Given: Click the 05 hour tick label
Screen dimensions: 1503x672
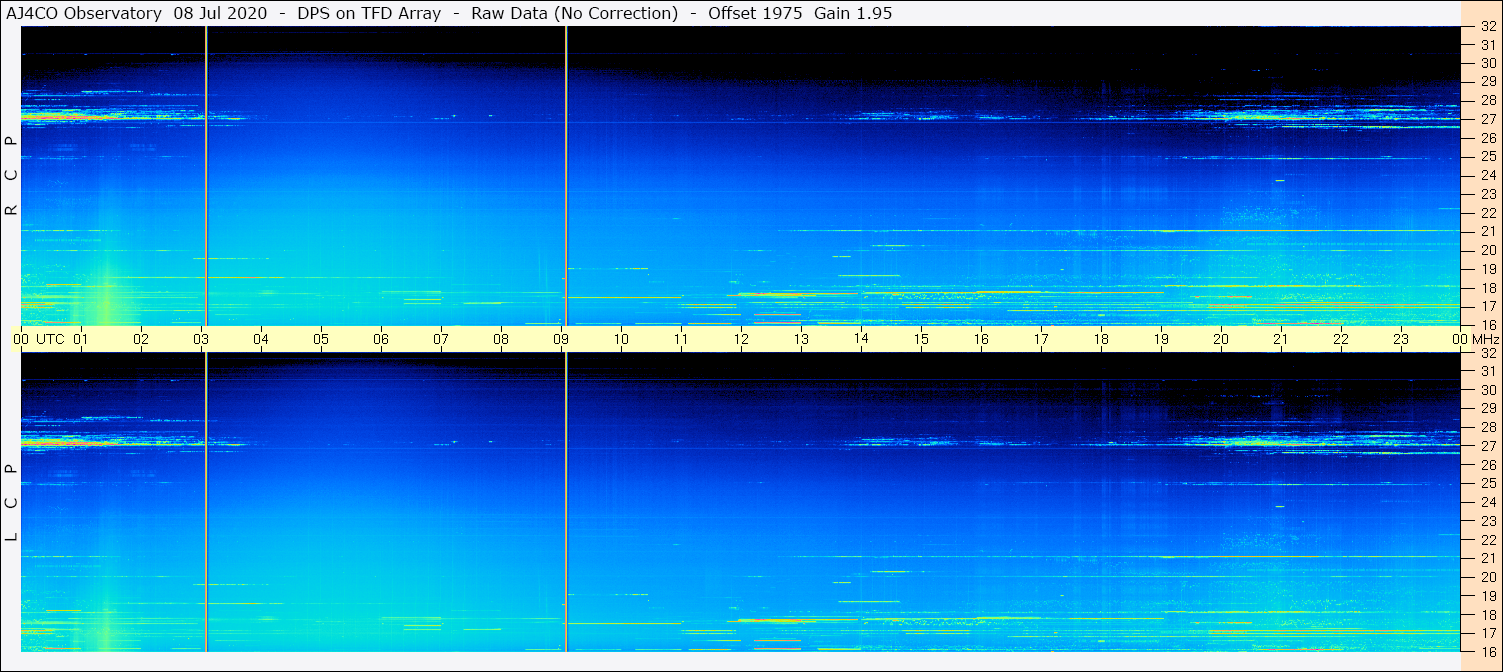Looking at the screenshot, I should 321,339.
